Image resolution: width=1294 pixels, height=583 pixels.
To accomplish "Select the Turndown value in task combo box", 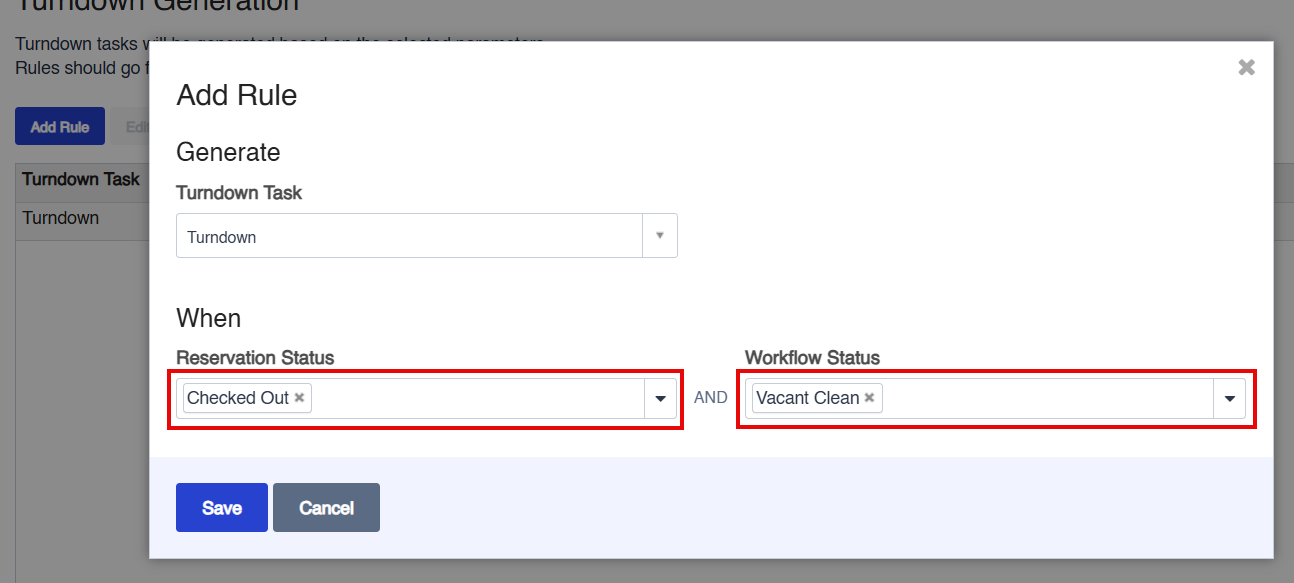I will pos(409,236).
